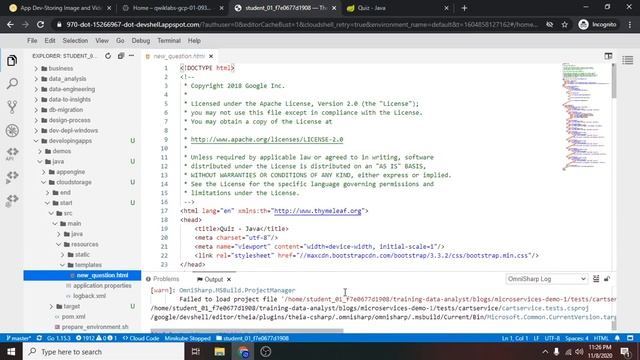Open Windows Start menu
Screen dimensions: 640x360
[x=11, y=351]
